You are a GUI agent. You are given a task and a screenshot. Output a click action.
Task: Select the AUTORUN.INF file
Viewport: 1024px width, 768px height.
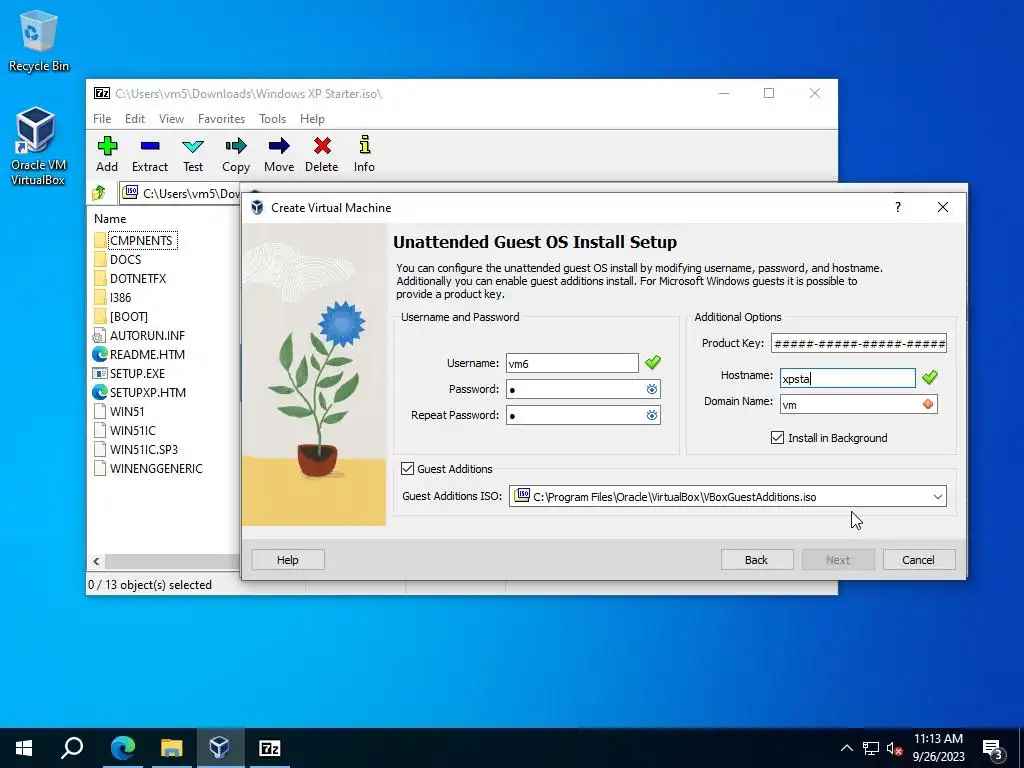(147, 335)
